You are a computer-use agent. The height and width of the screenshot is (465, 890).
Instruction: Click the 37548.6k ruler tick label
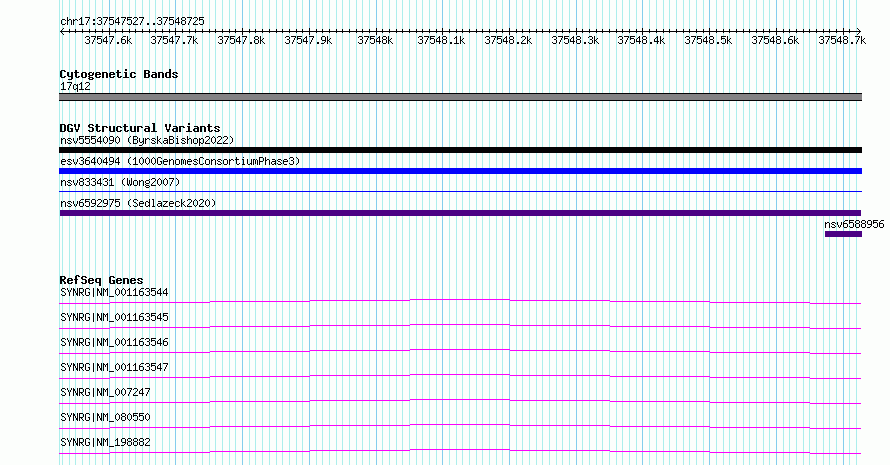point(775,40)
